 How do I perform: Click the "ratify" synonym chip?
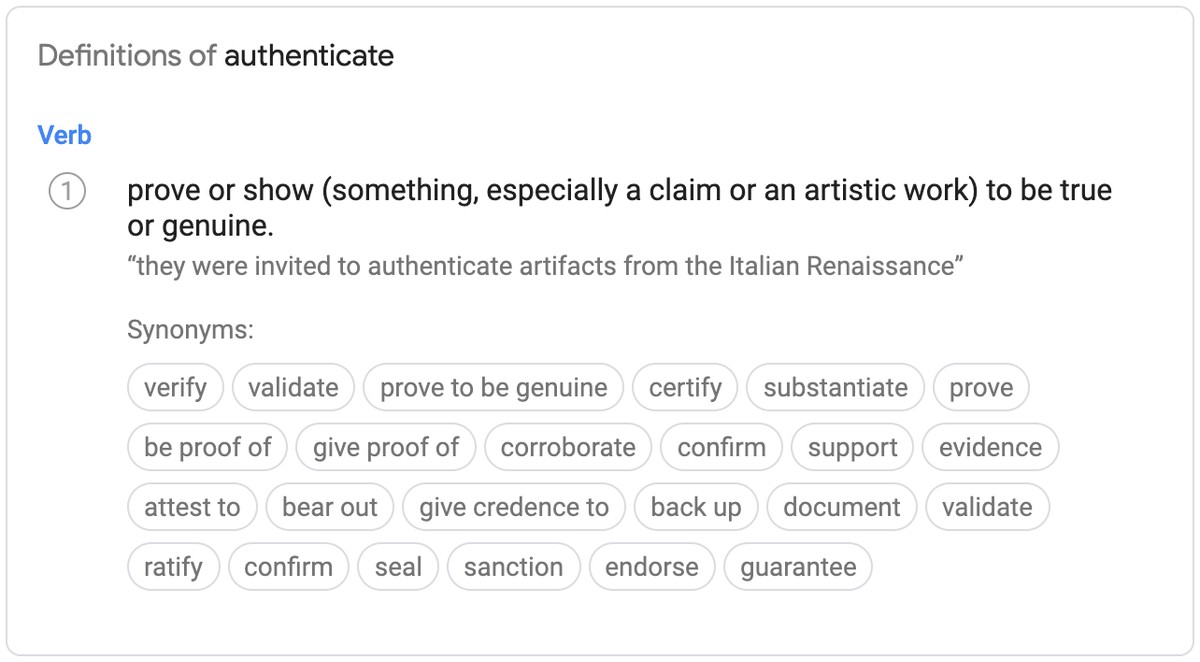click(173, 566)
